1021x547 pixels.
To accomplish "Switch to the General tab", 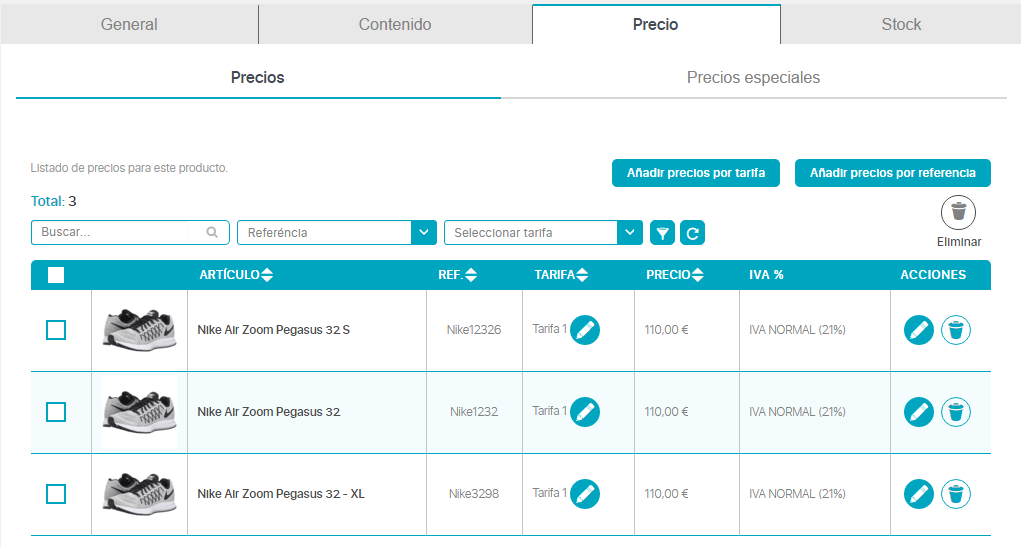I will click(x=129, y=24).
